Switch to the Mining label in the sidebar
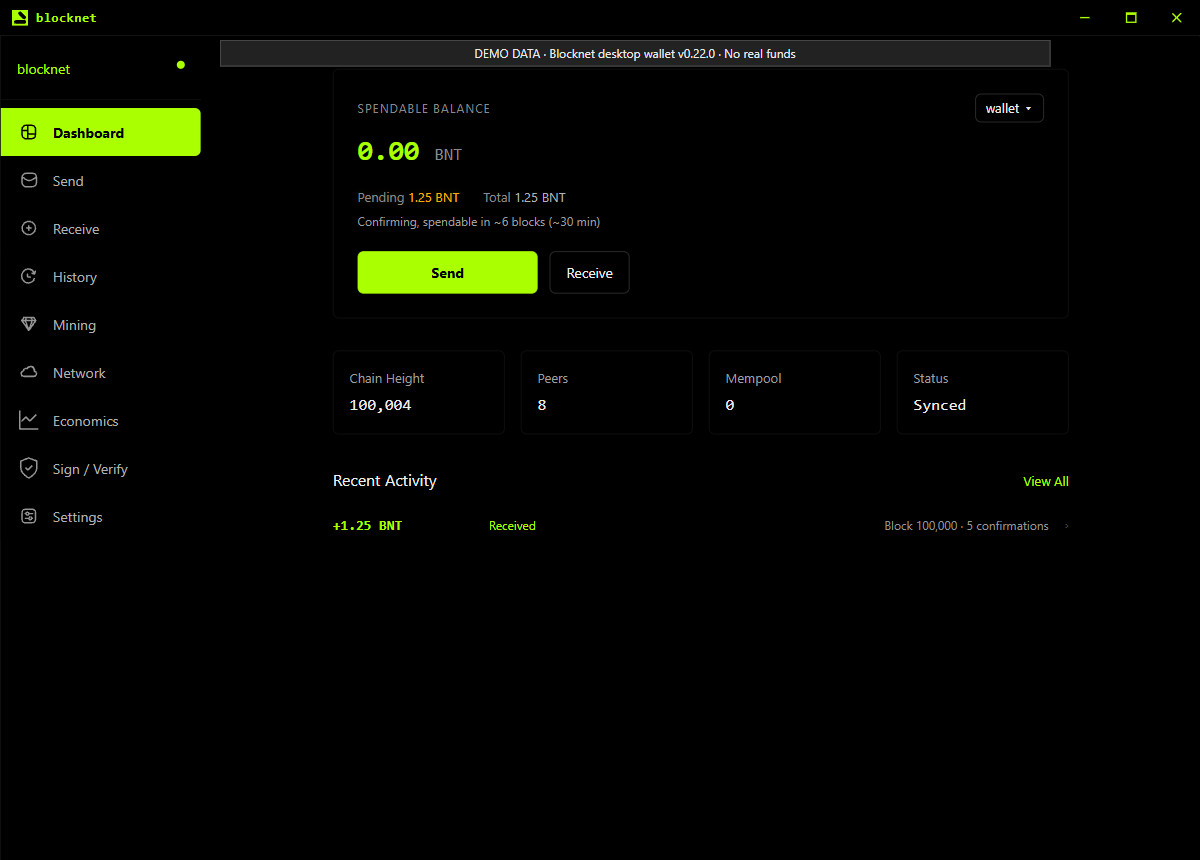The height and width of the screenshot is (860, 1200). 74,325
